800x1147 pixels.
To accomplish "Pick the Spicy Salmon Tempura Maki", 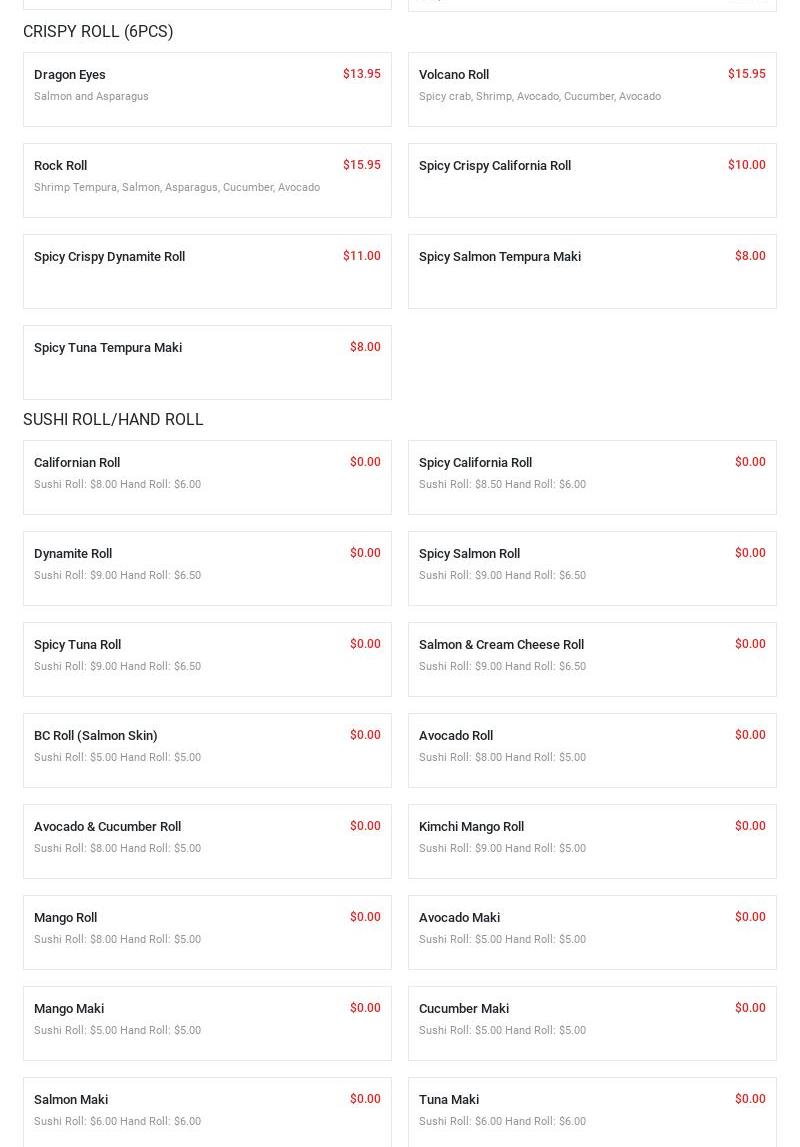I will pyautogui.click(x=500, y=257).
